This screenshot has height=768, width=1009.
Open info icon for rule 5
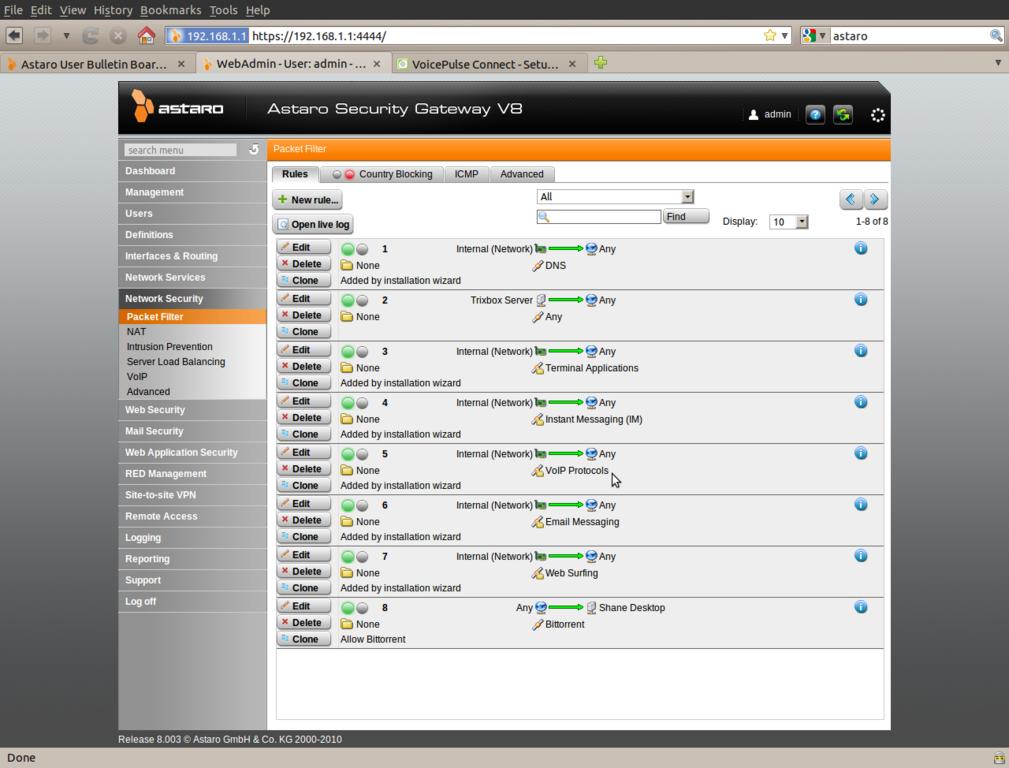pos(860,453)
